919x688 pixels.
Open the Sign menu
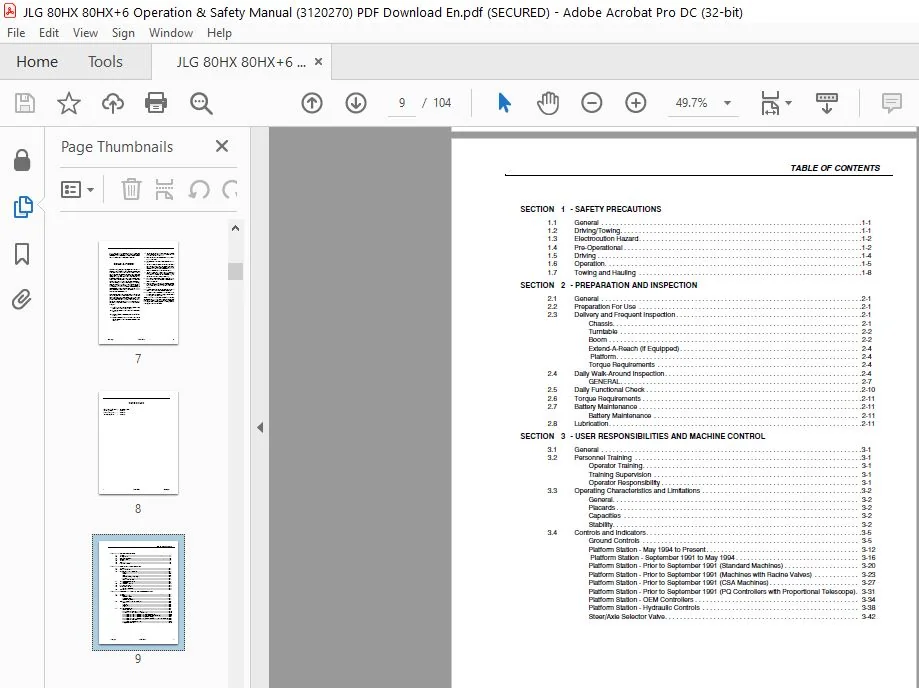click(x=123, y=33)
